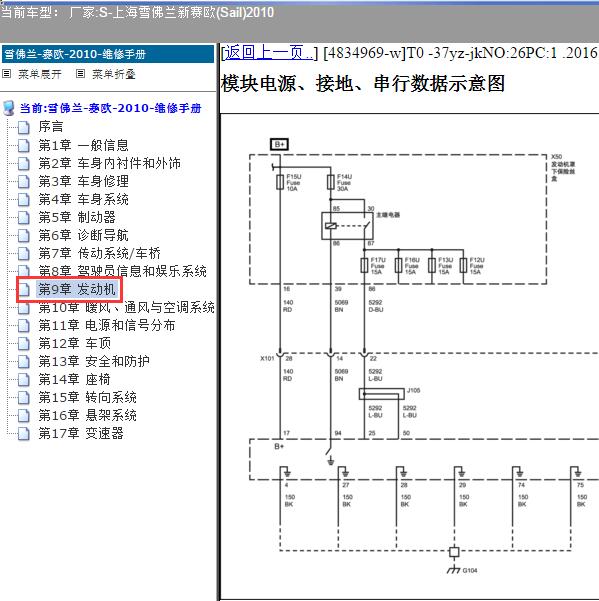
Task: Open 第4章 车身系统
Action: pos(84,199)
